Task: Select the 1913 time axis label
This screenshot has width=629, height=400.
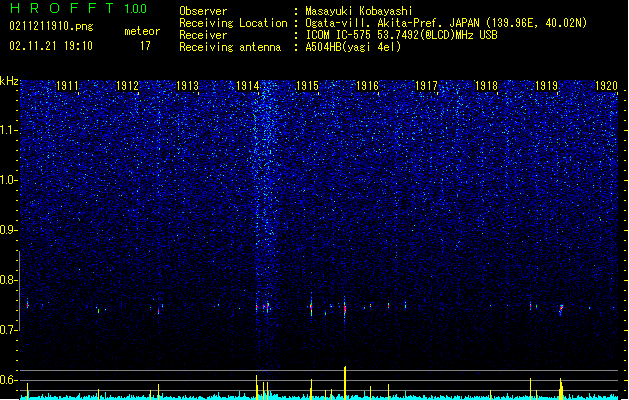Action: coord(187,86)
